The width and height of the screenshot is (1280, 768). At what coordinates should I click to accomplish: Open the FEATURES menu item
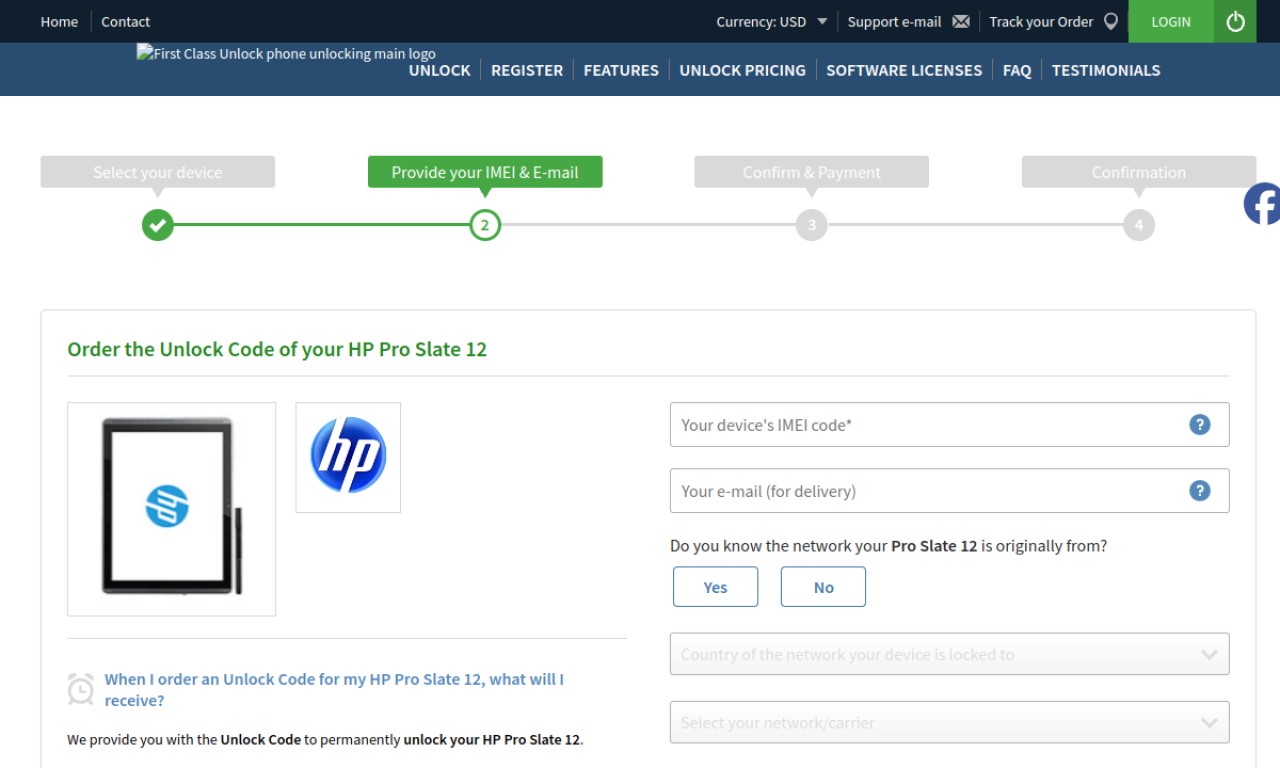coord(621,70)
